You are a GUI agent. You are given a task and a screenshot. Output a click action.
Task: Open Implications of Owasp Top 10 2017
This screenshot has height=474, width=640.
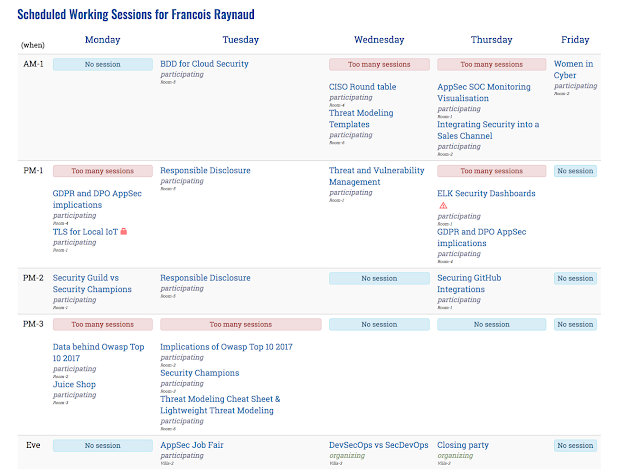click(226, 347)
